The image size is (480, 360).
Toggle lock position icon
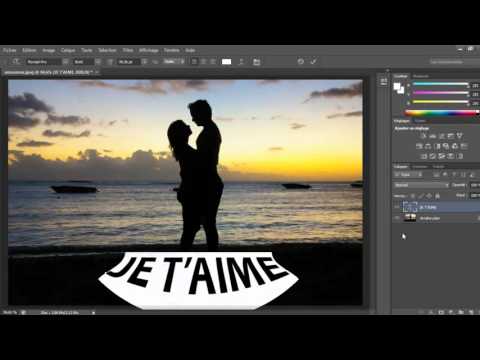tap(429, 196)
